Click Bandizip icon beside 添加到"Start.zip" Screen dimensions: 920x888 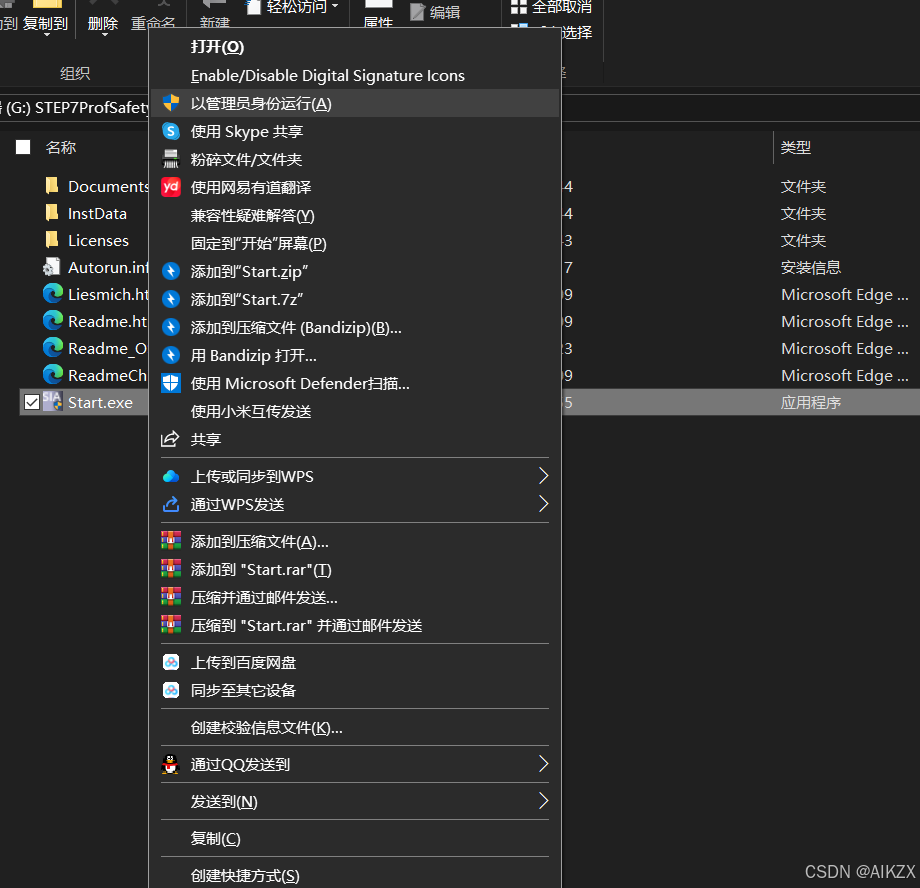171,271
